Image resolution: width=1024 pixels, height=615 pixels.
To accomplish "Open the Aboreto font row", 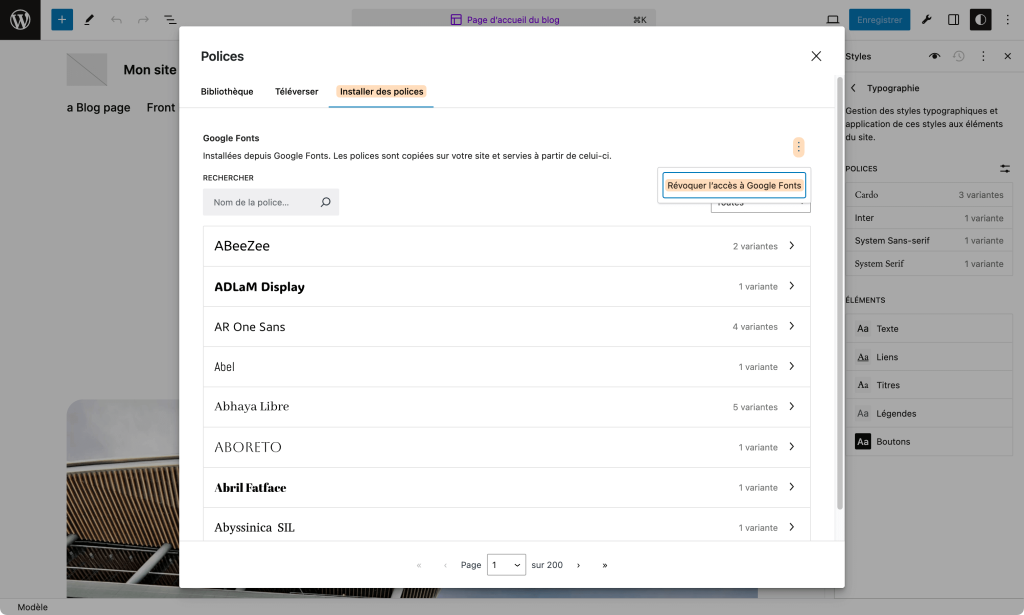I will tap(507, 447).
